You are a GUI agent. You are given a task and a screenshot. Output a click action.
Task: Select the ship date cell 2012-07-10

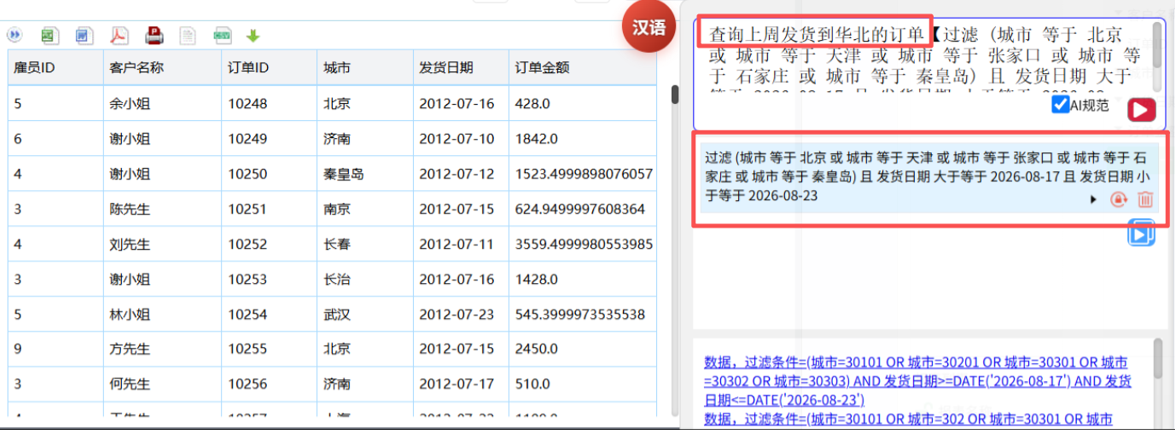tap(461, 138)
